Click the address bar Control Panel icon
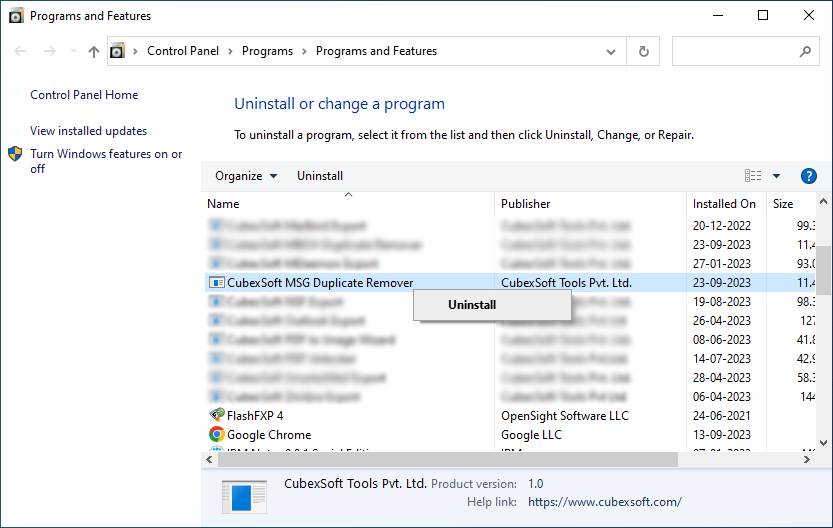Image resolution: width=833 pixels, height=528 pixels. tap(117, 51)
